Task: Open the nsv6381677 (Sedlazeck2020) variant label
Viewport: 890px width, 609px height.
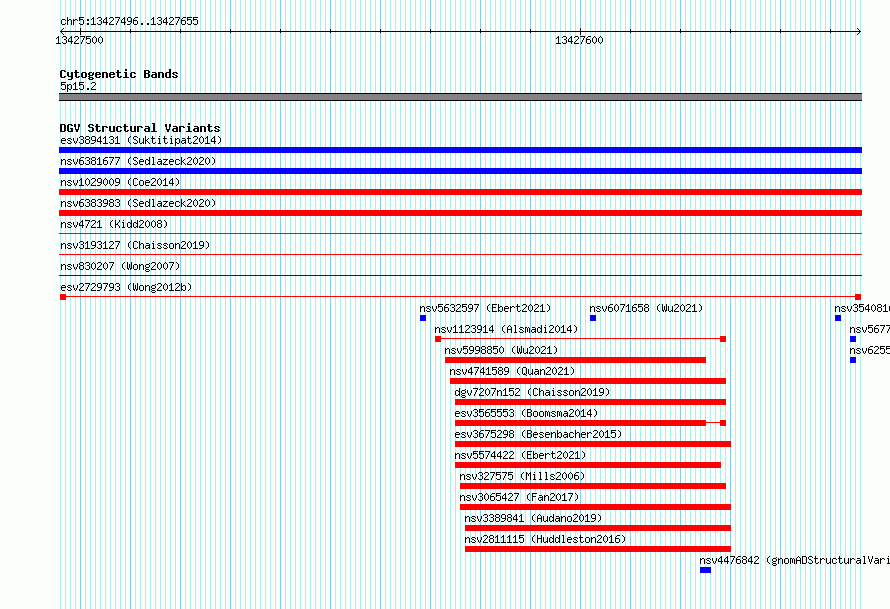Action: tap(138, 161)
